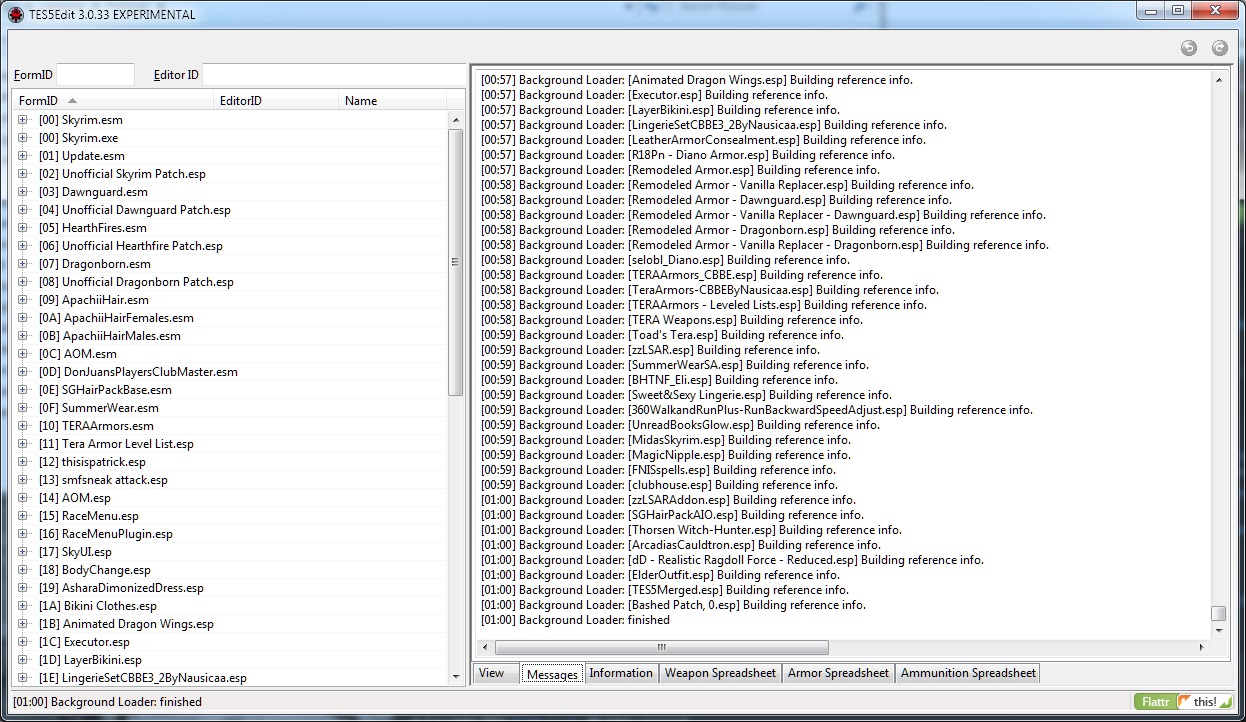Viewport: 1246px width, 722px height.
Task: Switch to the Armor Spreadsheet tab
Action: click(838, 673)
